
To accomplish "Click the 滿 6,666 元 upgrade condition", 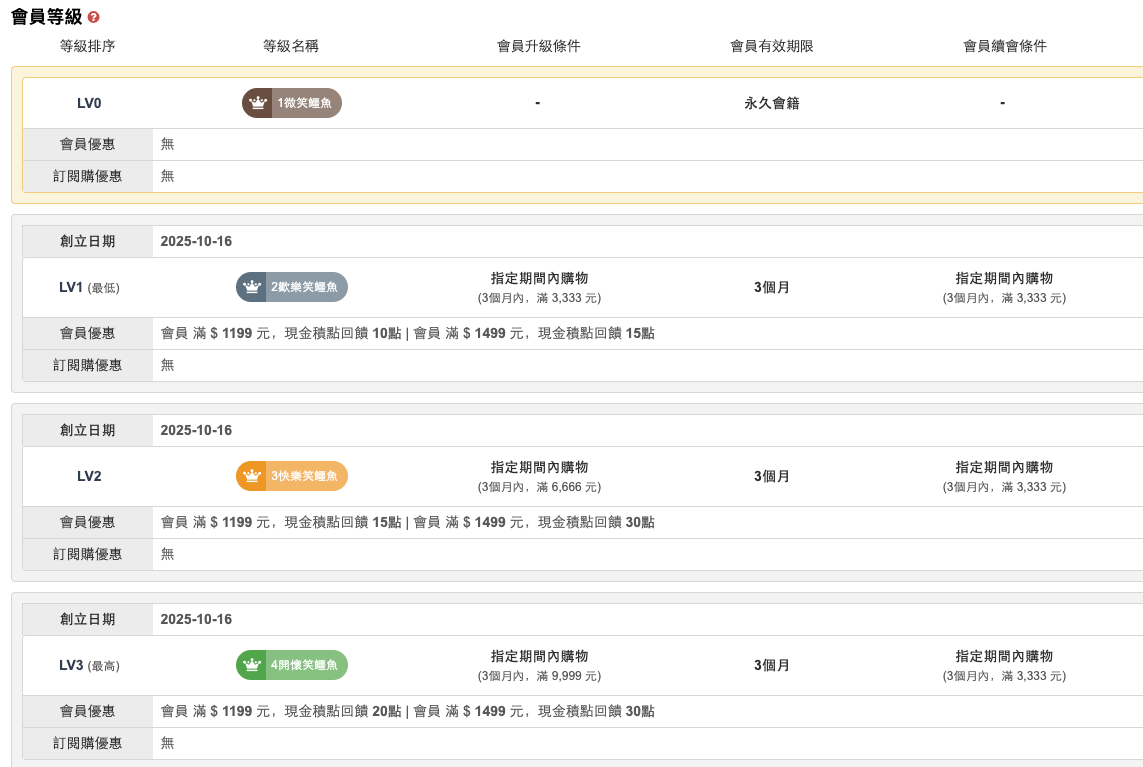I will [x=539, y=487].
